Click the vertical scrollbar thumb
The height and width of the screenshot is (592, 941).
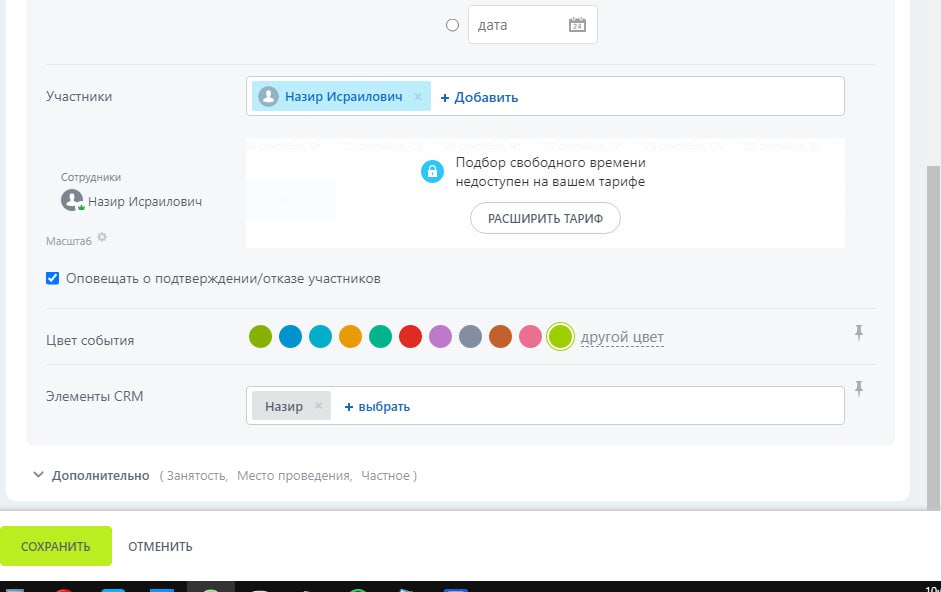click(933, 336)
